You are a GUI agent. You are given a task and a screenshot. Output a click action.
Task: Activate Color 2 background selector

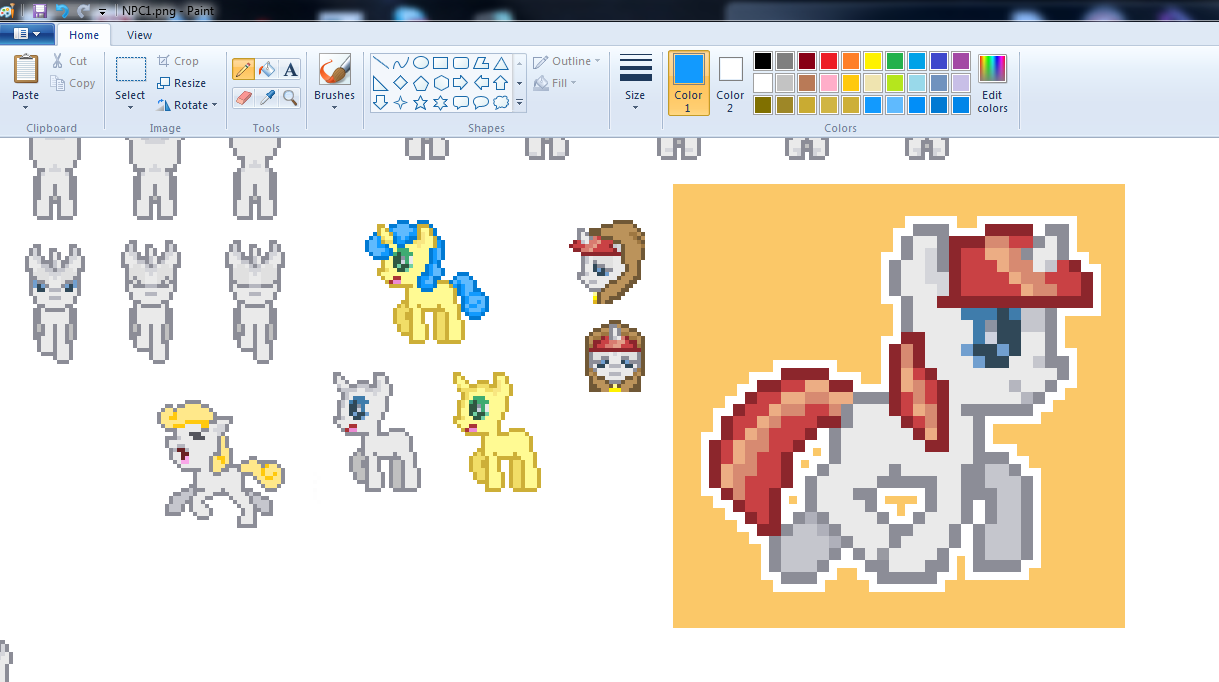tap(730, 82)
